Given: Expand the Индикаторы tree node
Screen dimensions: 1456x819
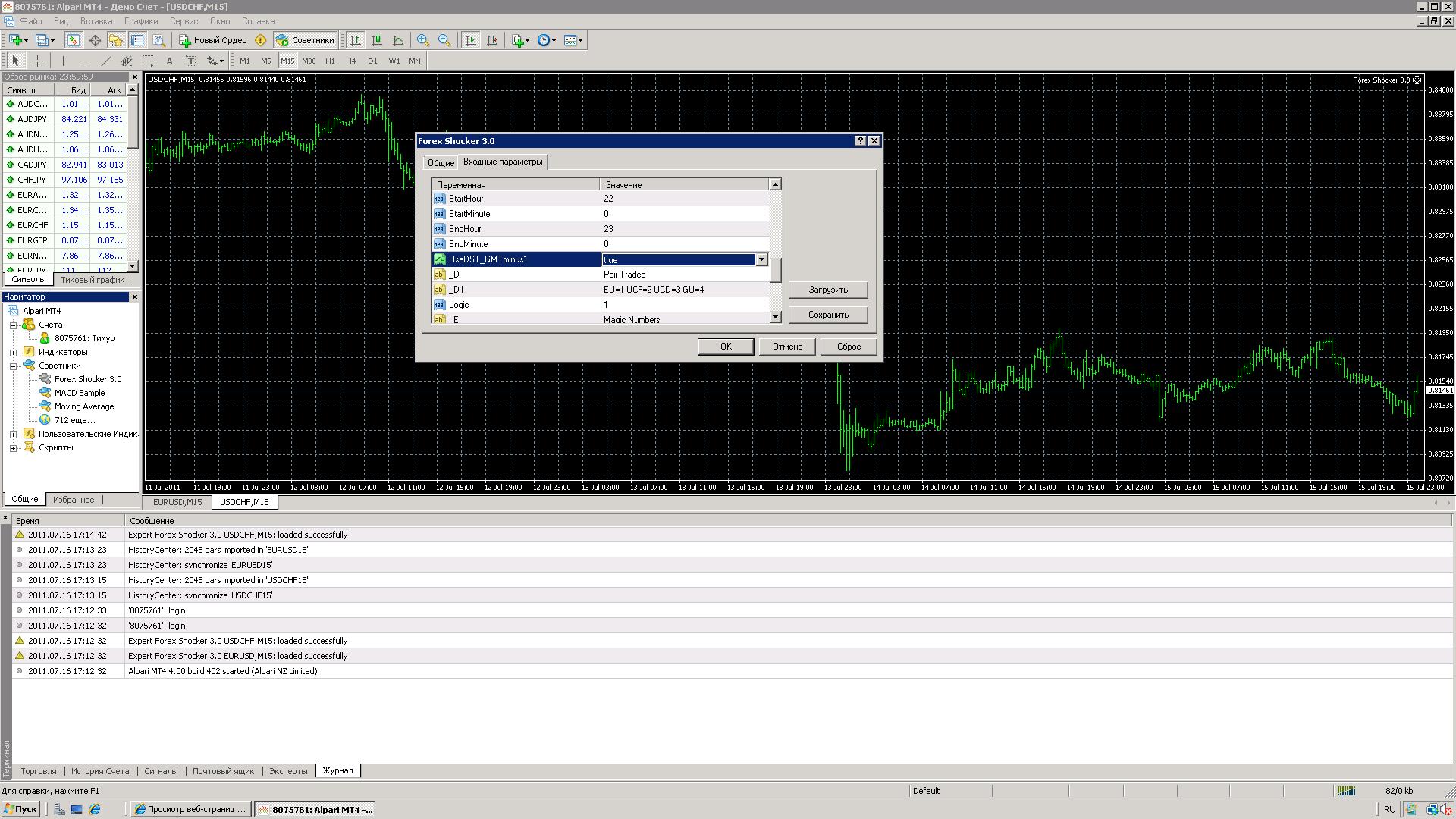Looking at the screenshot, I should [14, 352].
